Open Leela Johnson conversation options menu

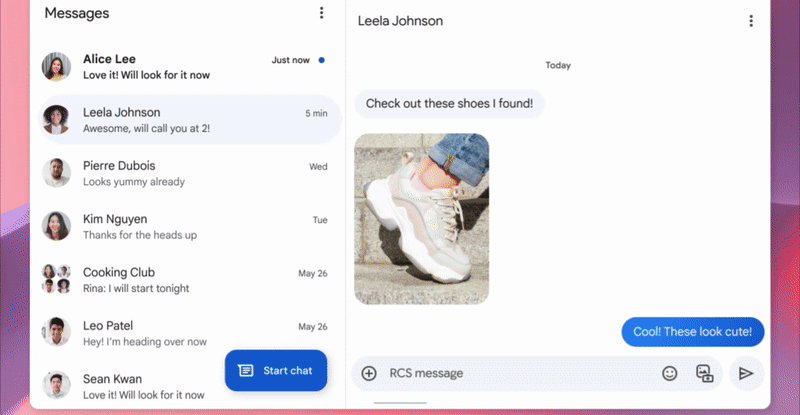coord(751,21)
